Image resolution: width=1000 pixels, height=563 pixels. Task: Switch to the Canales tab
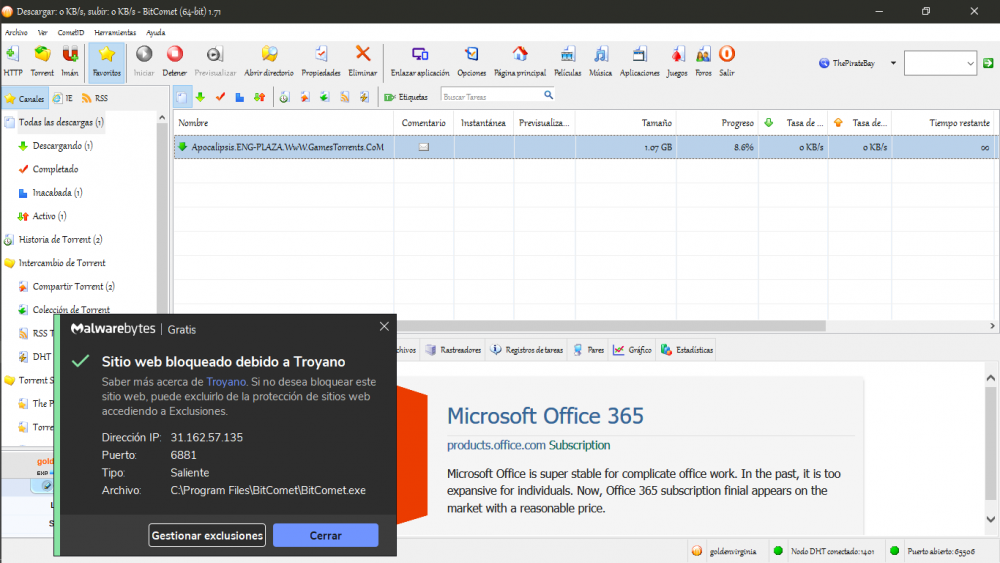(x=25, y=98)
